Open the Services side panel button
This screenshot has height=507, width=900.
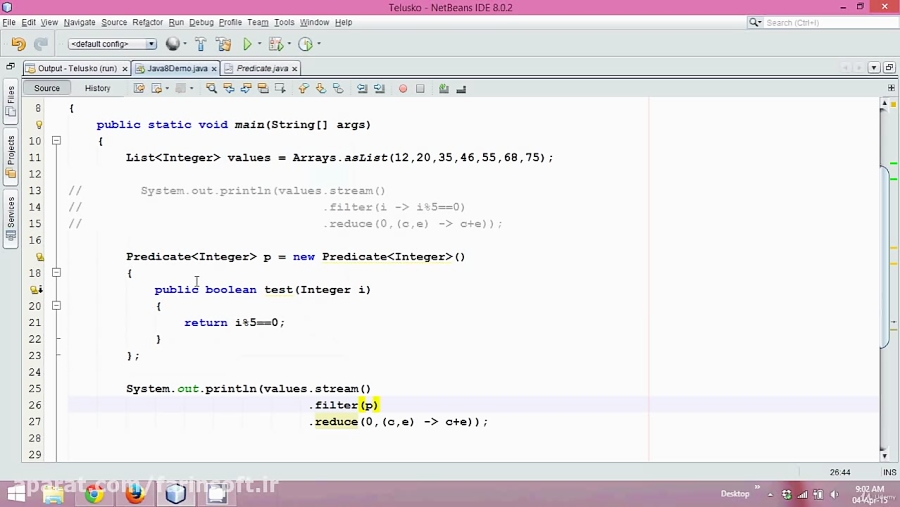(x=11, y=216)
